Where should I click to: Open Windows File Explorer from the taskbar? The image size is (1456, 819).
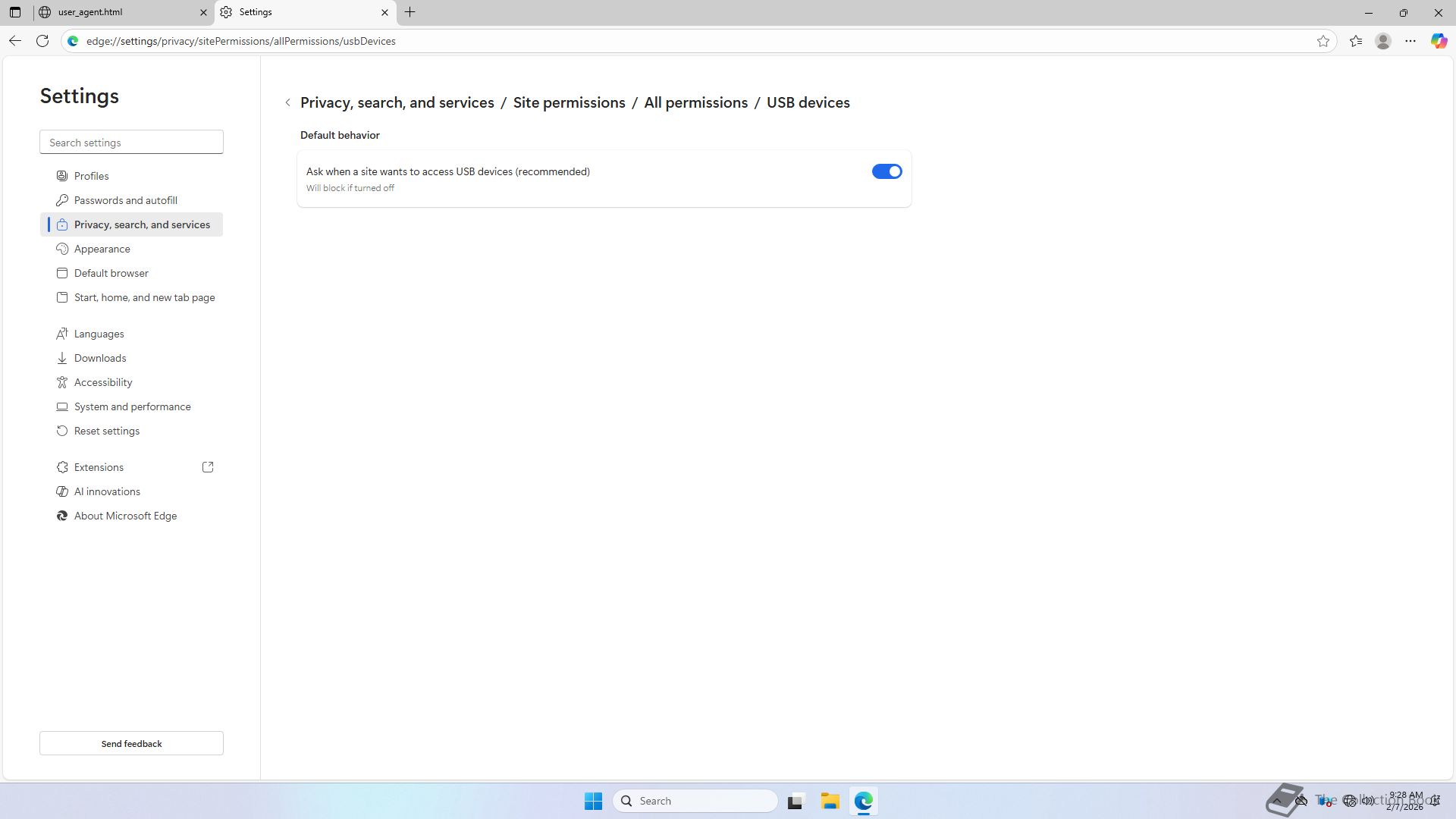click(x=830, y=801)
